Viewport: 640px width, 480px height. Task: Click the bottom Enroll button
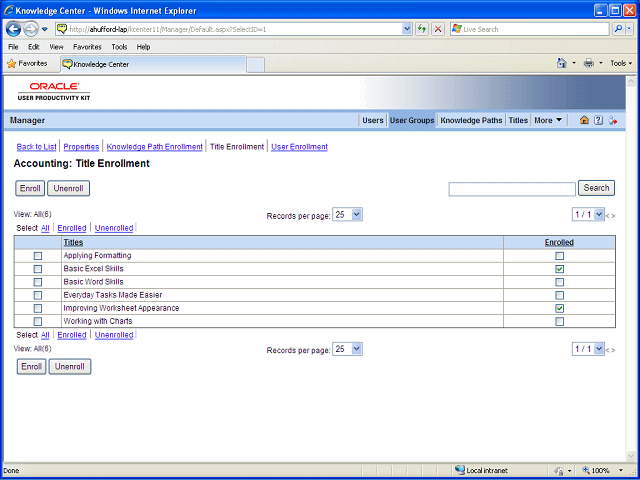click(31, 367)
